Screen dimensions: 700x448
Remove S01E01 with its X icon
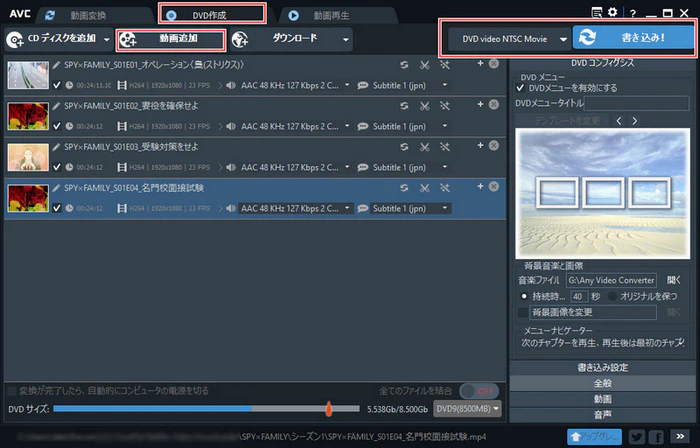point(494,63)
